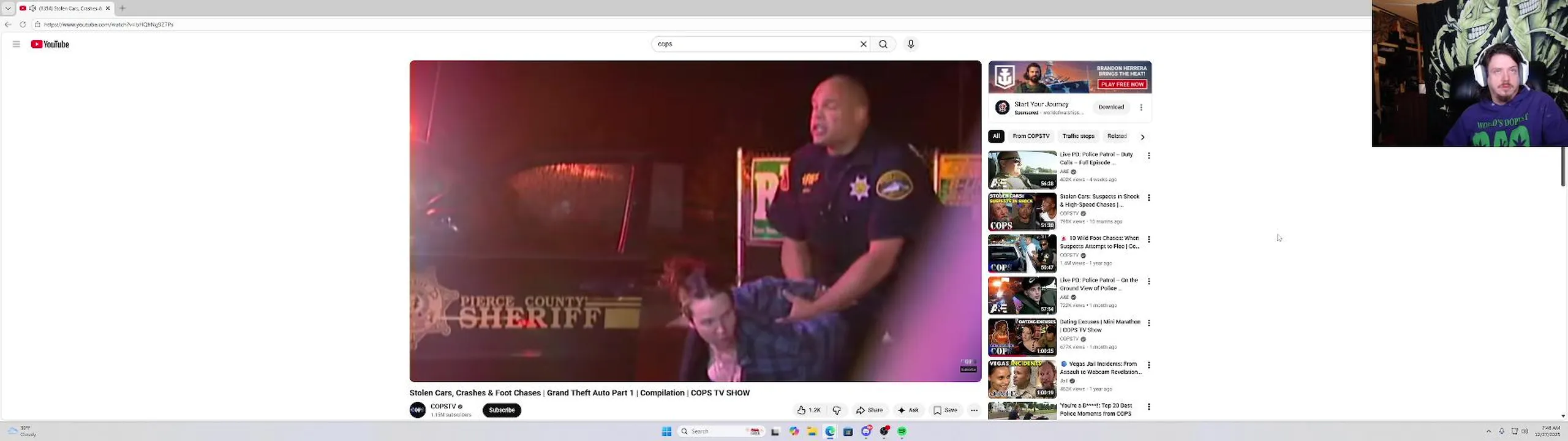Open ad options menu for sponsored banner
This screenshot has width=1568, height=441.
click(x=1140, y=107)
